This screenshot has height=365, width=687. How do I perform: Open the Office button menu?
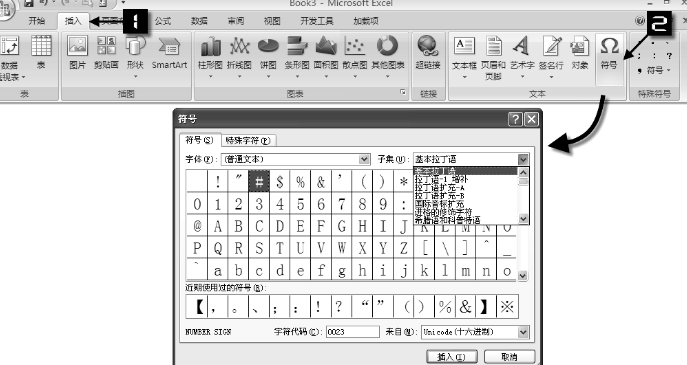tap(6, 10)
